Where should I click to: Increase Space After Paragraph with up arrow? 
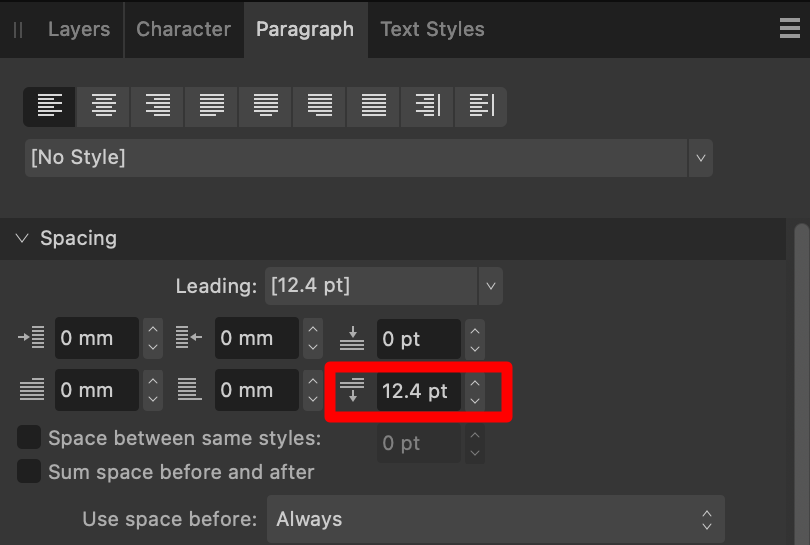475,383
